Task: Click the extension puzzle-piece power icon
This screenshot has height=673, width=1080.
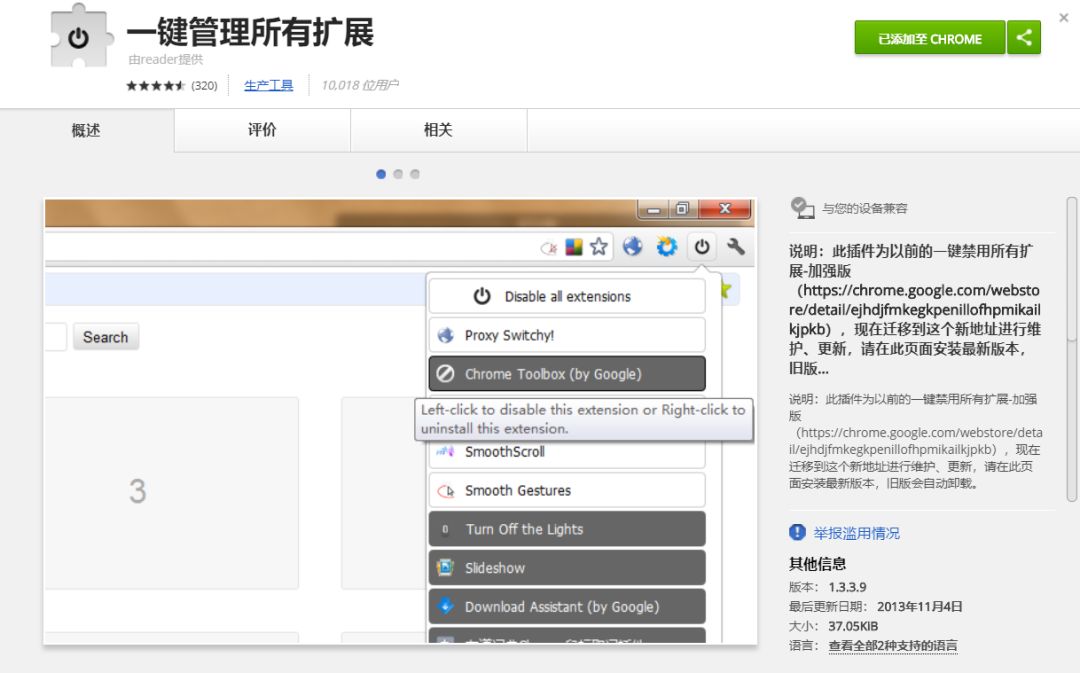Action: [x=80, y=37]
